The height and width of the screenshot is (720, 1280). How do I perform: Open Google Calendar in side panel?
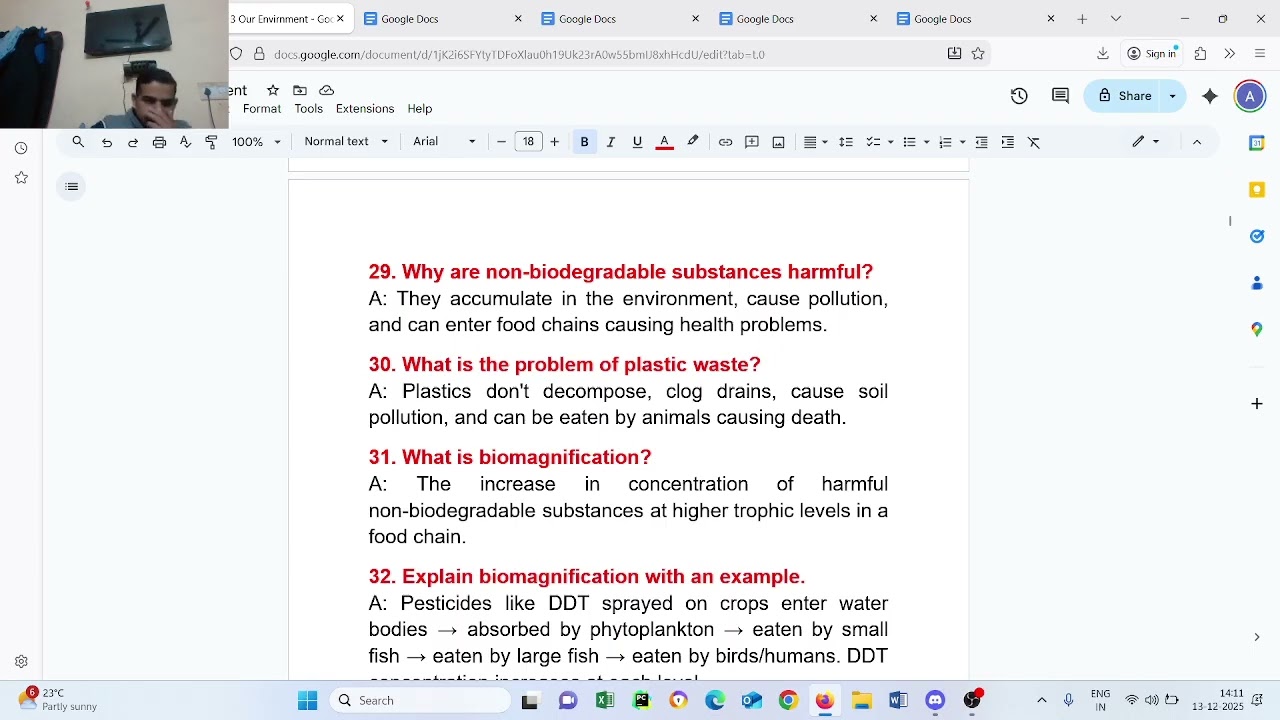[1257, 144]
